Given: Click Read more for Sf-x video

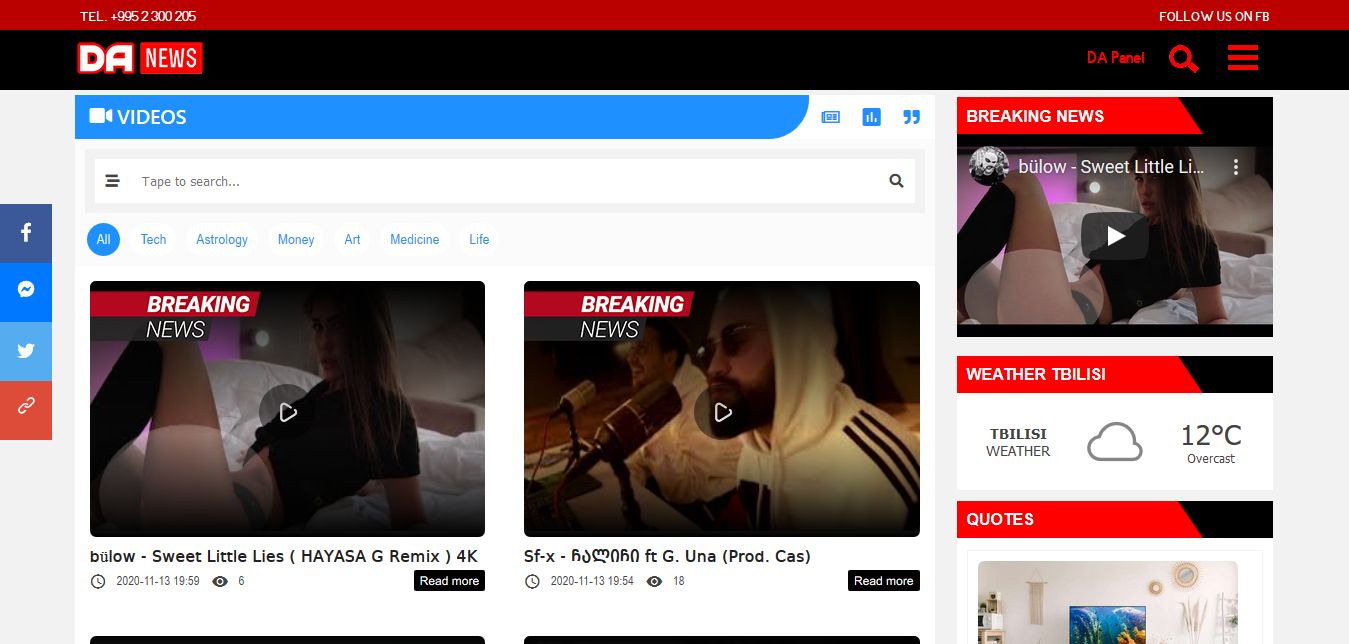Looking at the screenshot, I should [884, 581].
